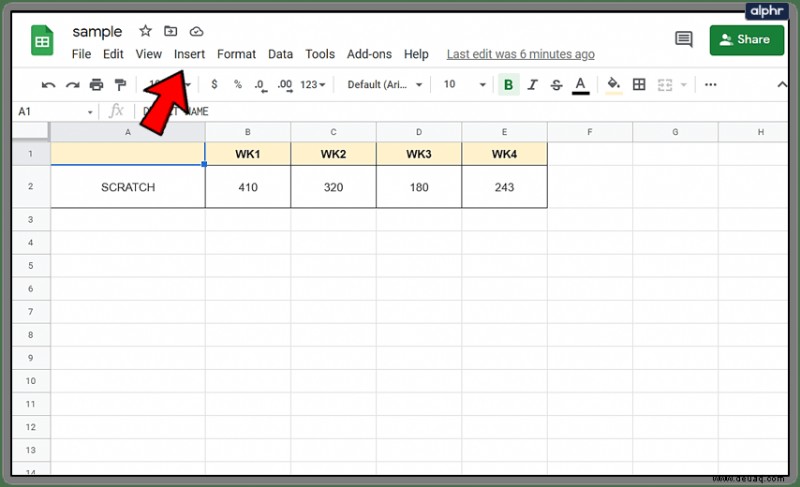Open the fill color picker
Viewport: 800px width, 487px height.
[614, 85]
